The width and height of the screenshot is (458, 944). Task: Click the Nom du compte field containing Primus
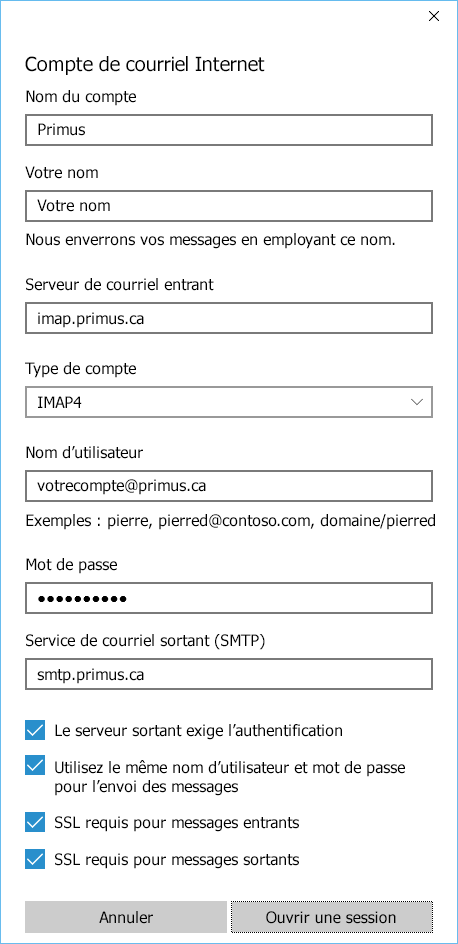229,130
